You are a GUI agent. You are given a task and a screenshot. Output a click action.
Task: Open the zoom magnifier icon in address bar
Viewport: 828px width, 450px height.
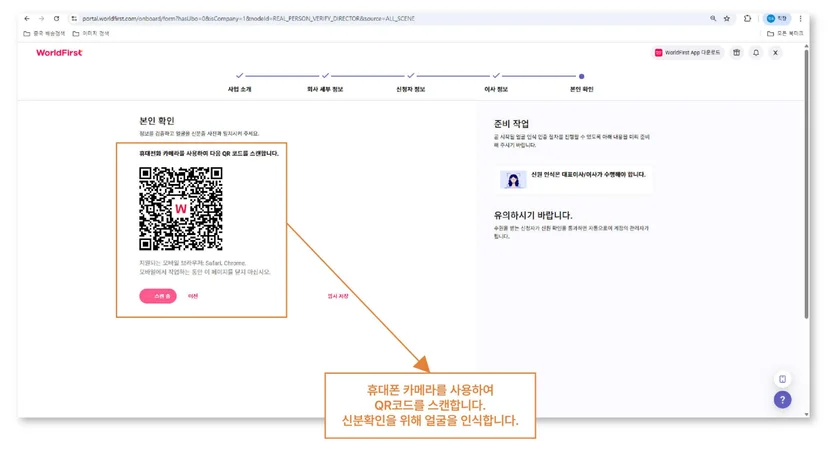coord(713,18)
